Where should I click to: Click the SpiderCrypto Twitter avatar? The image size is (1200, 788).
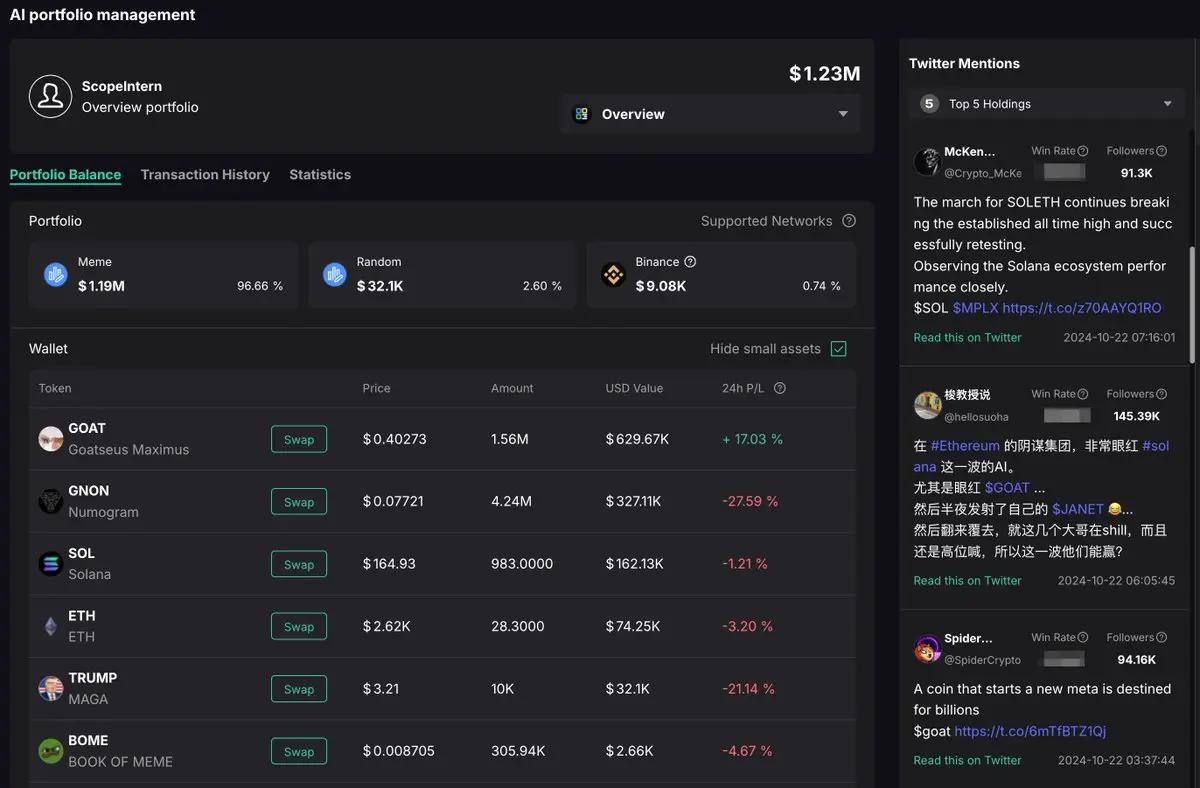(x=927, y=649)
